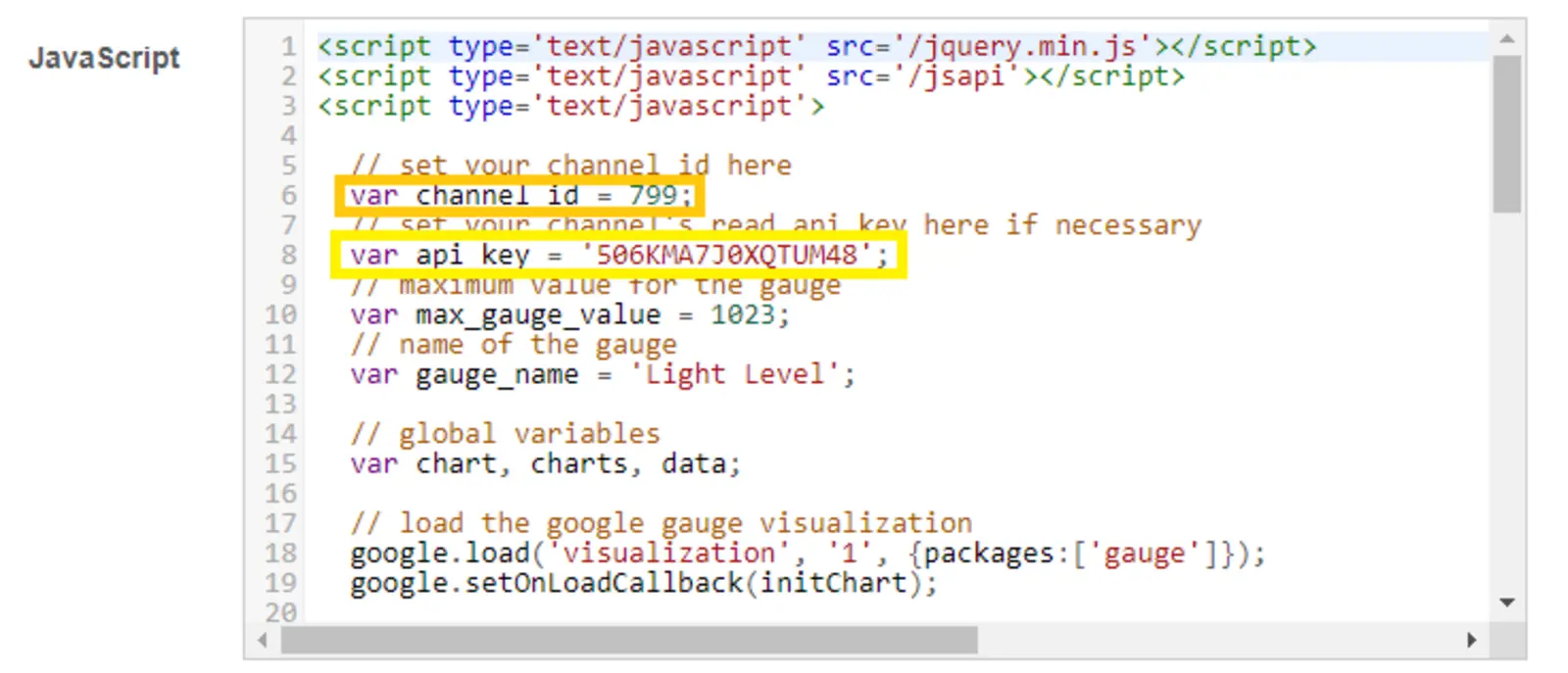The image size is (1568, 673).
Task: Click the google.load visualization line
Action: click(807, 554)
